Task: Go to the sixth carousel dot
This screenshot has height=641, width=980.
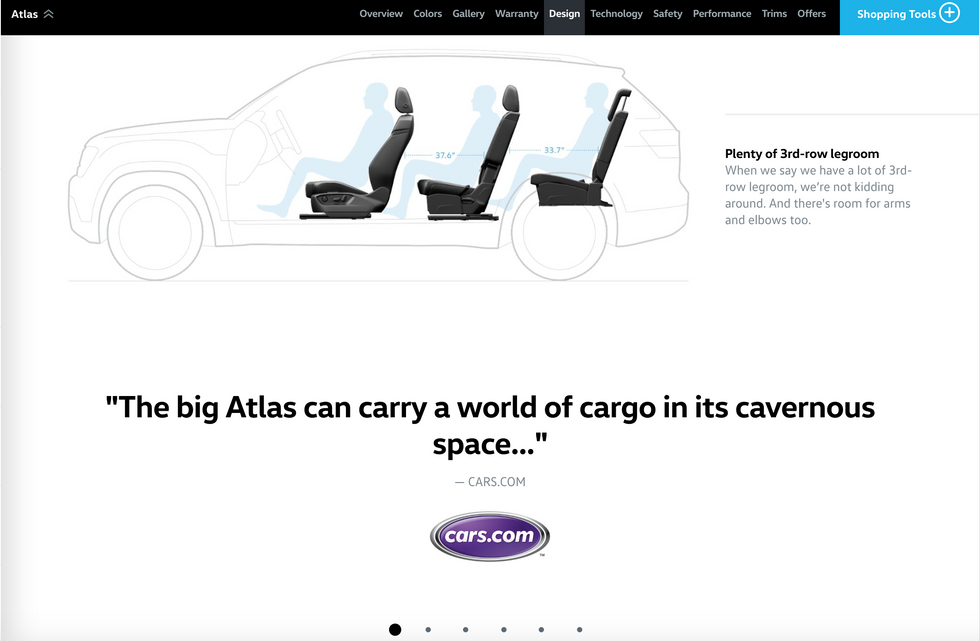Action: tap(579, 630)
